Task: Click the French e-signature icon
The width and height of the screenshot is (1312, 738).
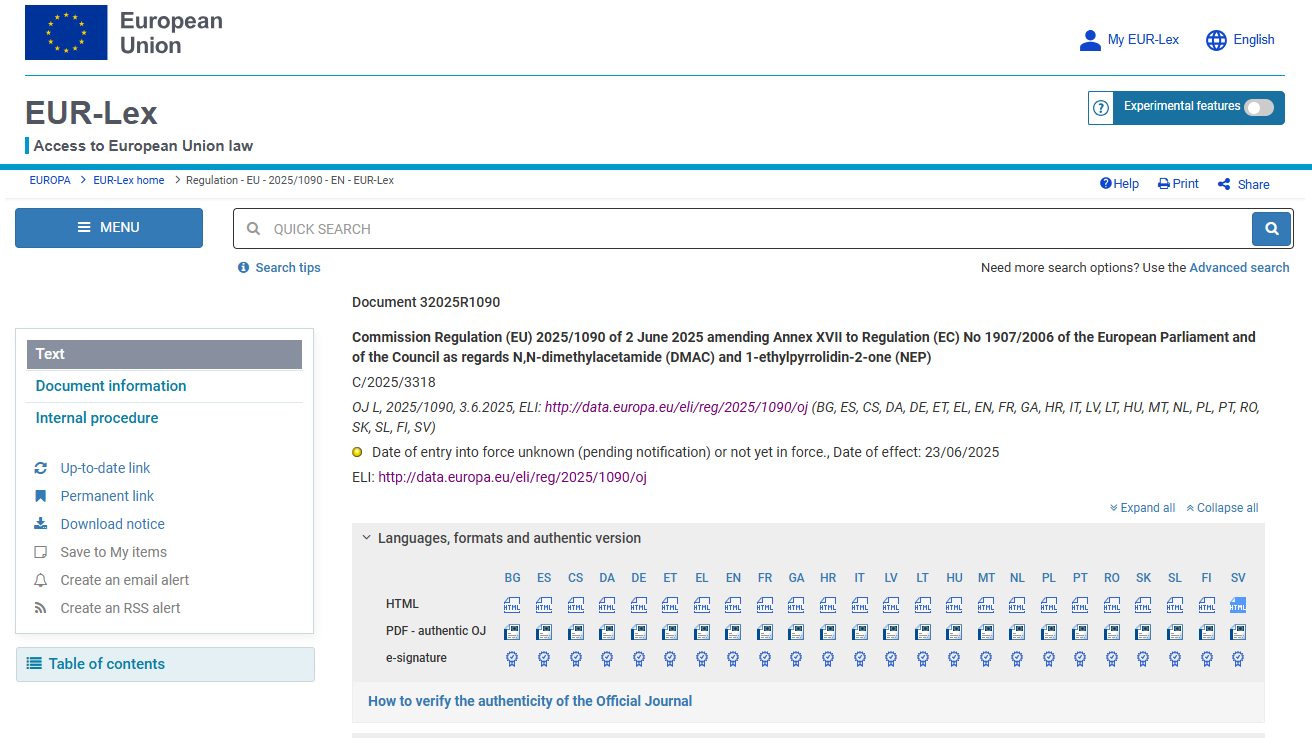Action: [765, 658]
